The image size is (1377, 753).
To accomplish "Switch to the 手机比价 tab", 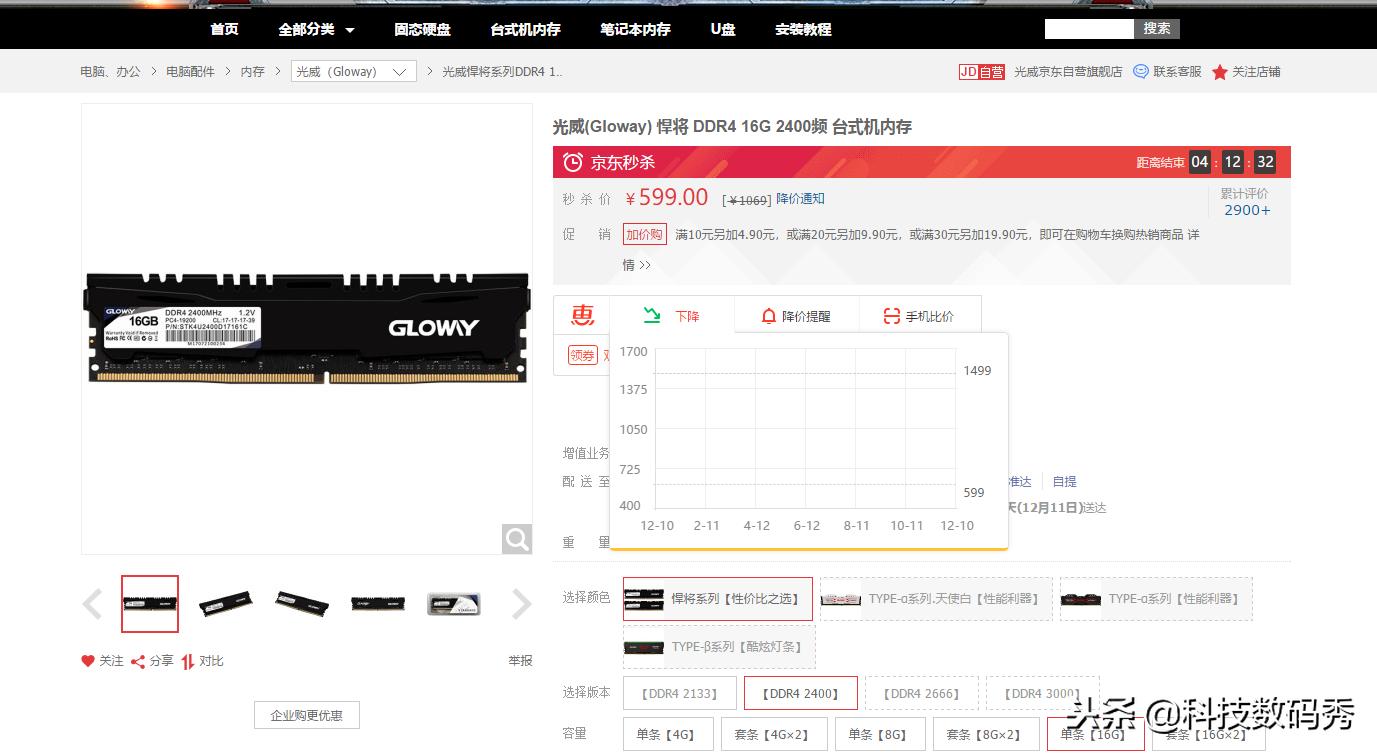I will coord(919,316).
